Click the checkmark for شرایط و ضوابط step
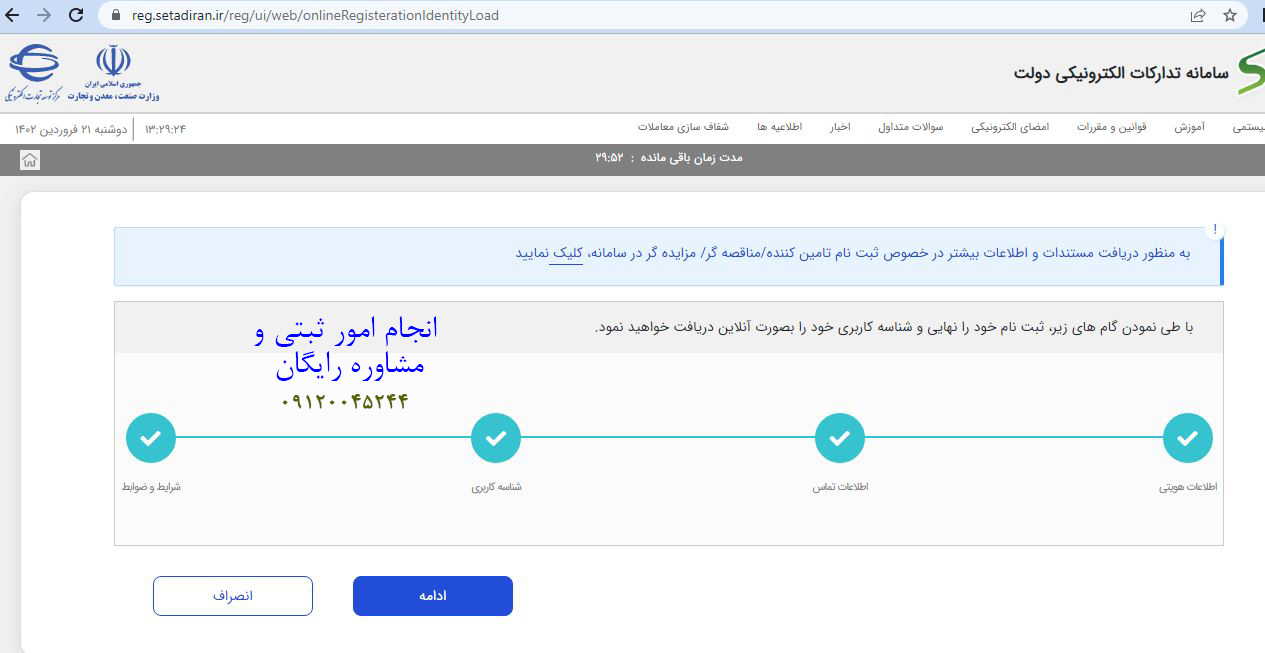The image size is (1265, 653). 150,437
